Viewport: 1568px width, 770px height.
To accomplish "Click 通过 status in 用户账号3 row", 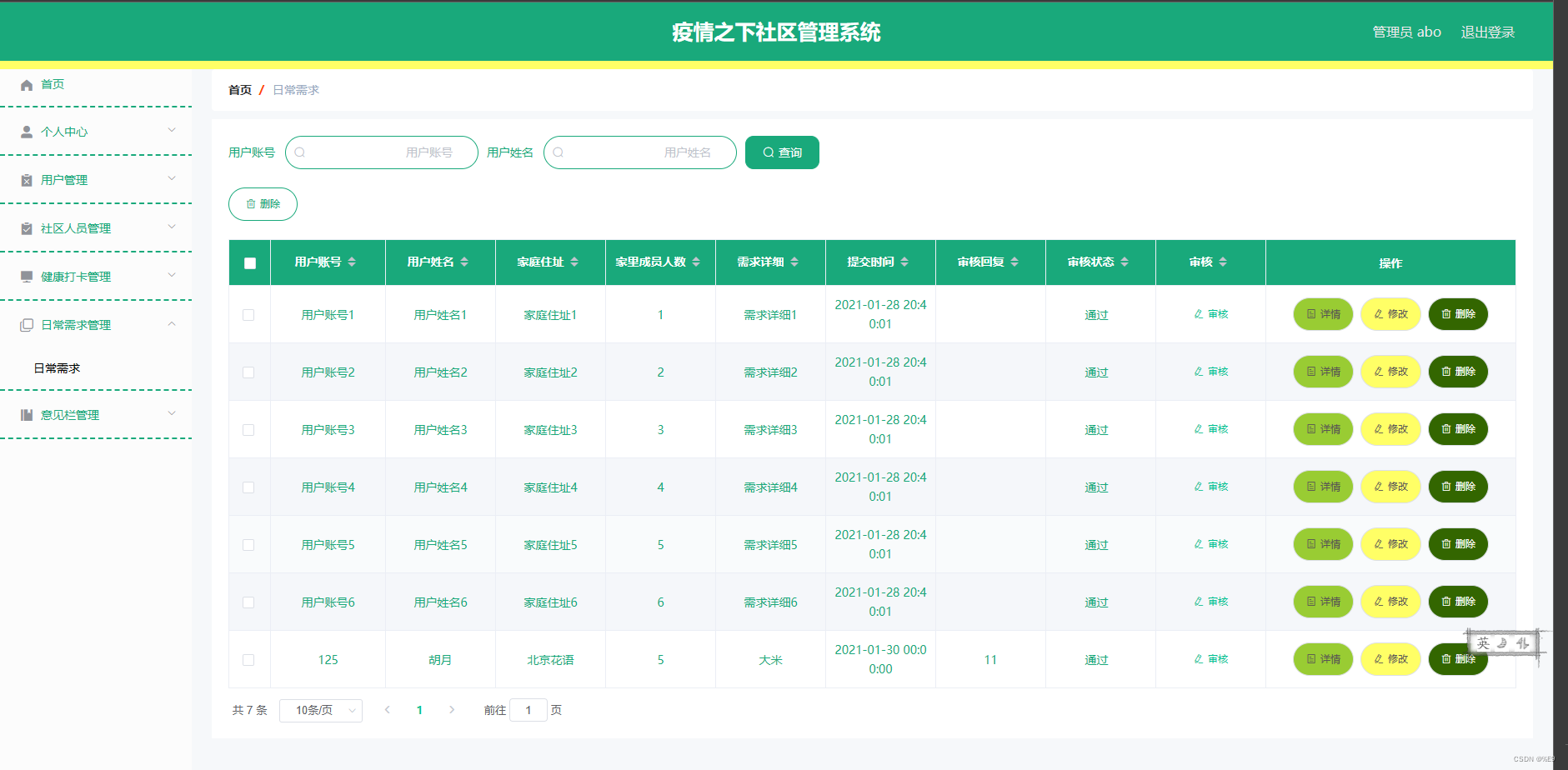I will tap(1096, 430).
